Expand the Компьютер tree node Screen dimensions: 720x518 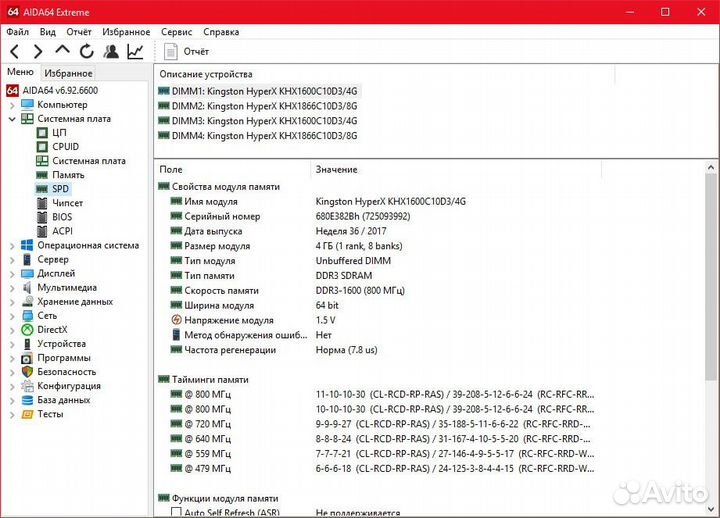12,105
